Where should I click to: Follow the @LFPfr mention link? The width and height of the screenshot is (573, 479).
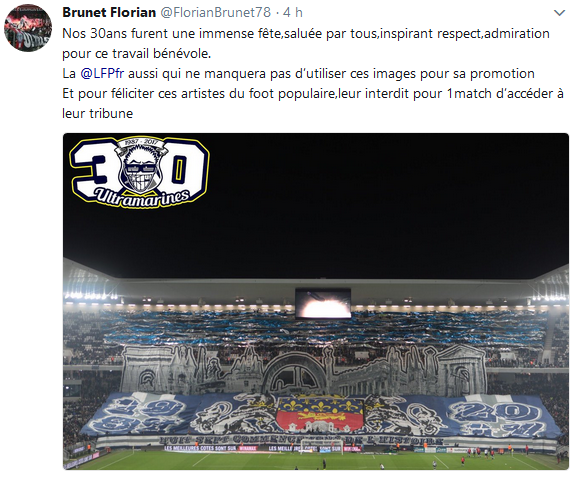[102, 74]
